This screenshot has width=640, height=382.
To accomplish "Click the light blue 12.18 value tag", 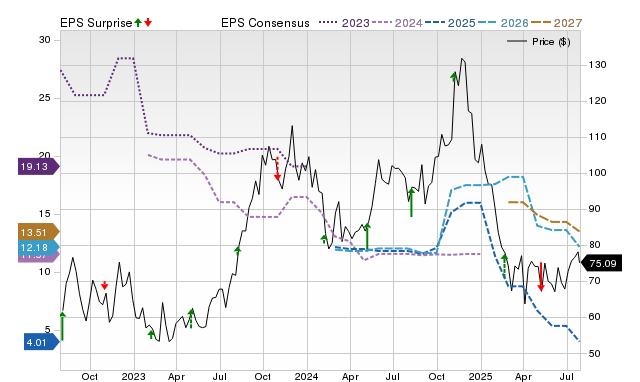I will coord(39,247).
